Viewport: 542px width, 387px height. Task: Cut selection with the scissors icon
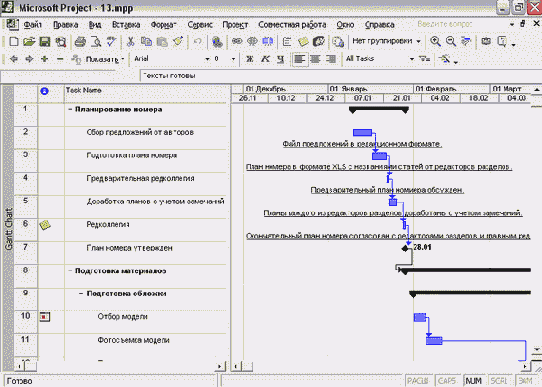click(x=130, y=42)
